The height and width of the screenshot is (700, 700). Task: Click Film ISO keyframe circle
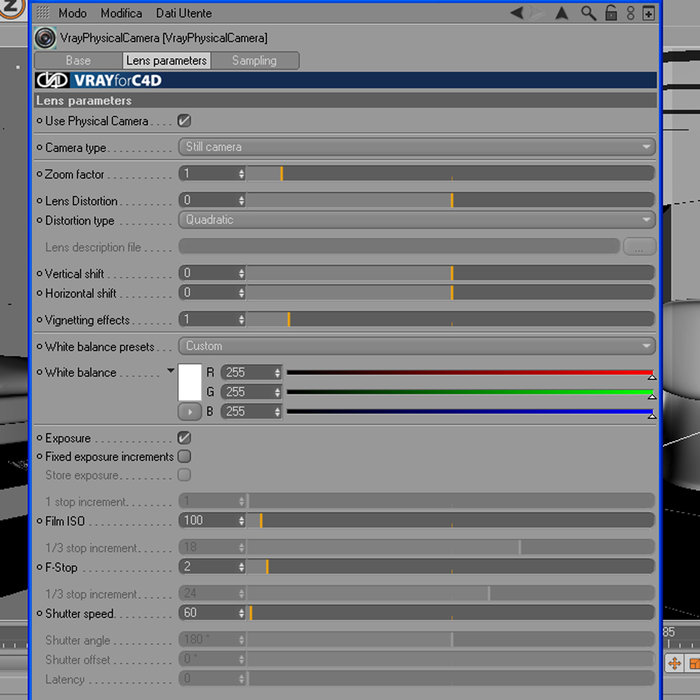[39, 521]
